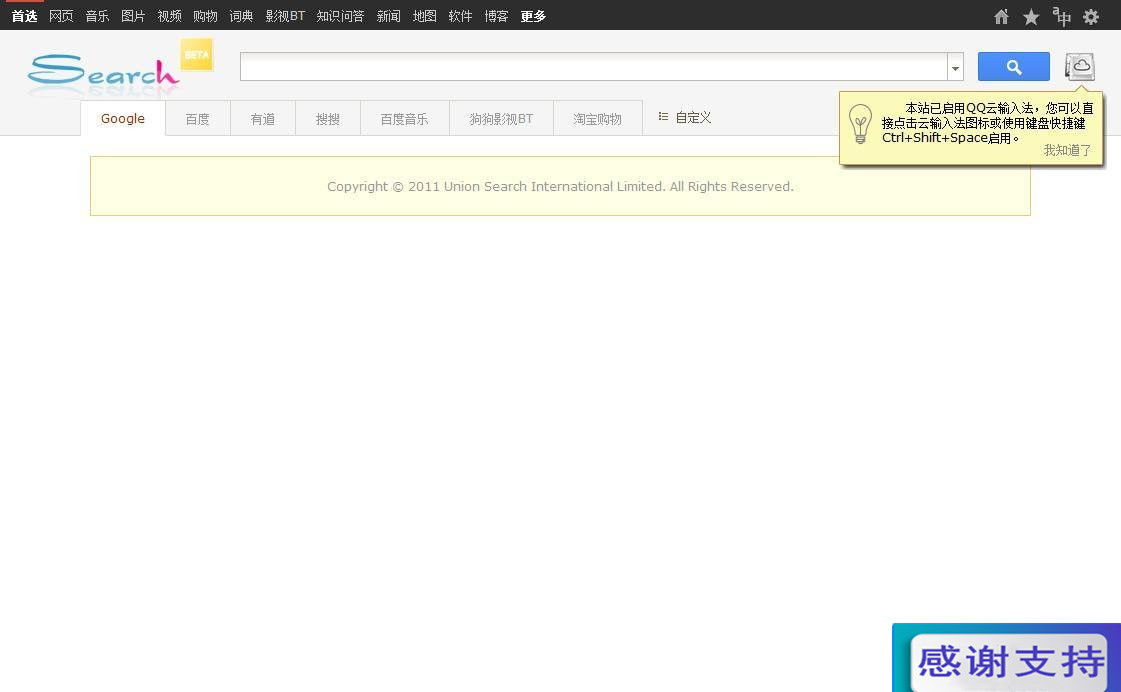The width and height of the screenshot is (1121, 692).
Task: Select the 首选 top menu item
Action: [24, 16]
